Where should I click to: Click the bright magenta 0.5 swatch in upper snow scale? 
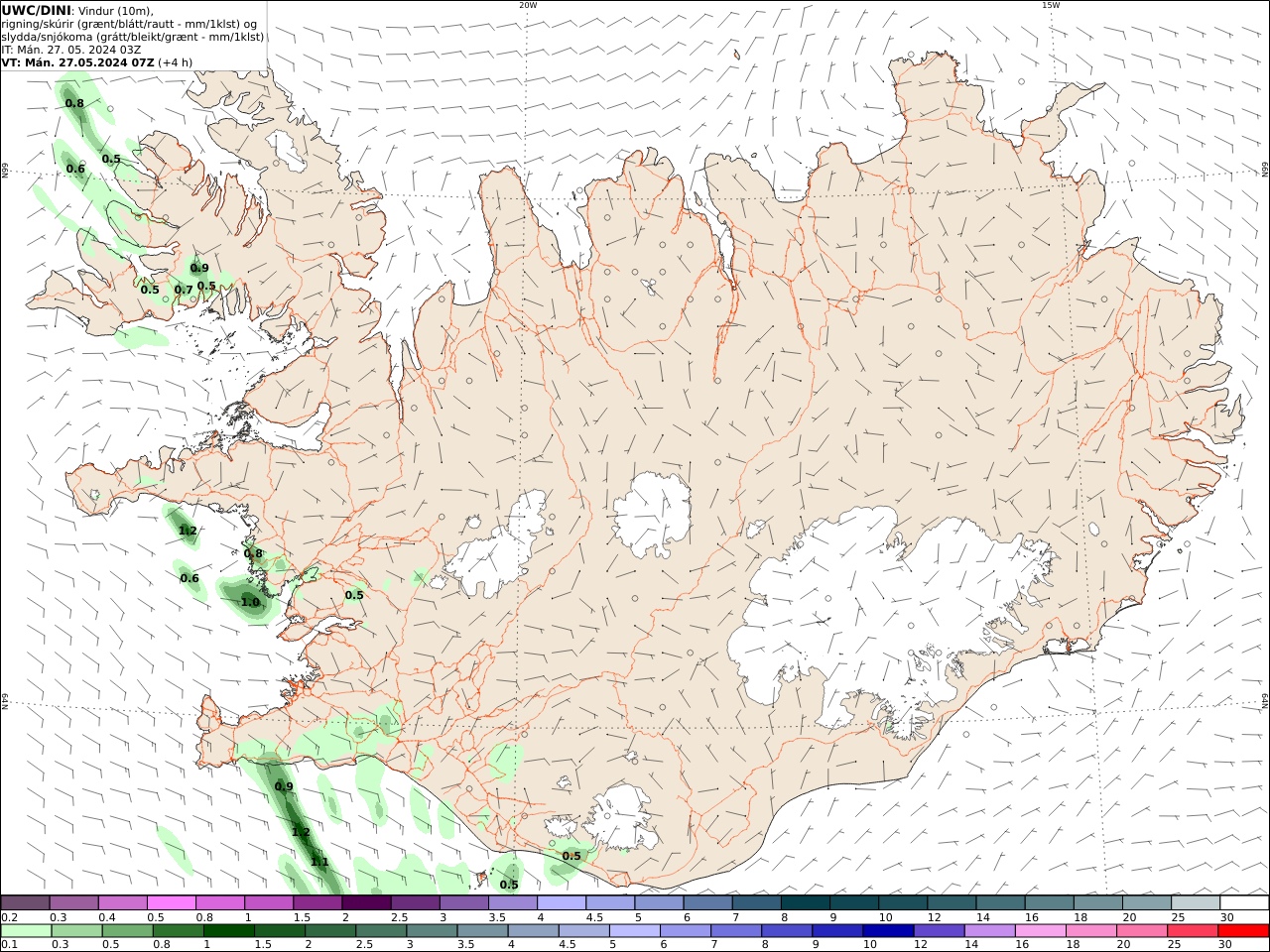171,902
